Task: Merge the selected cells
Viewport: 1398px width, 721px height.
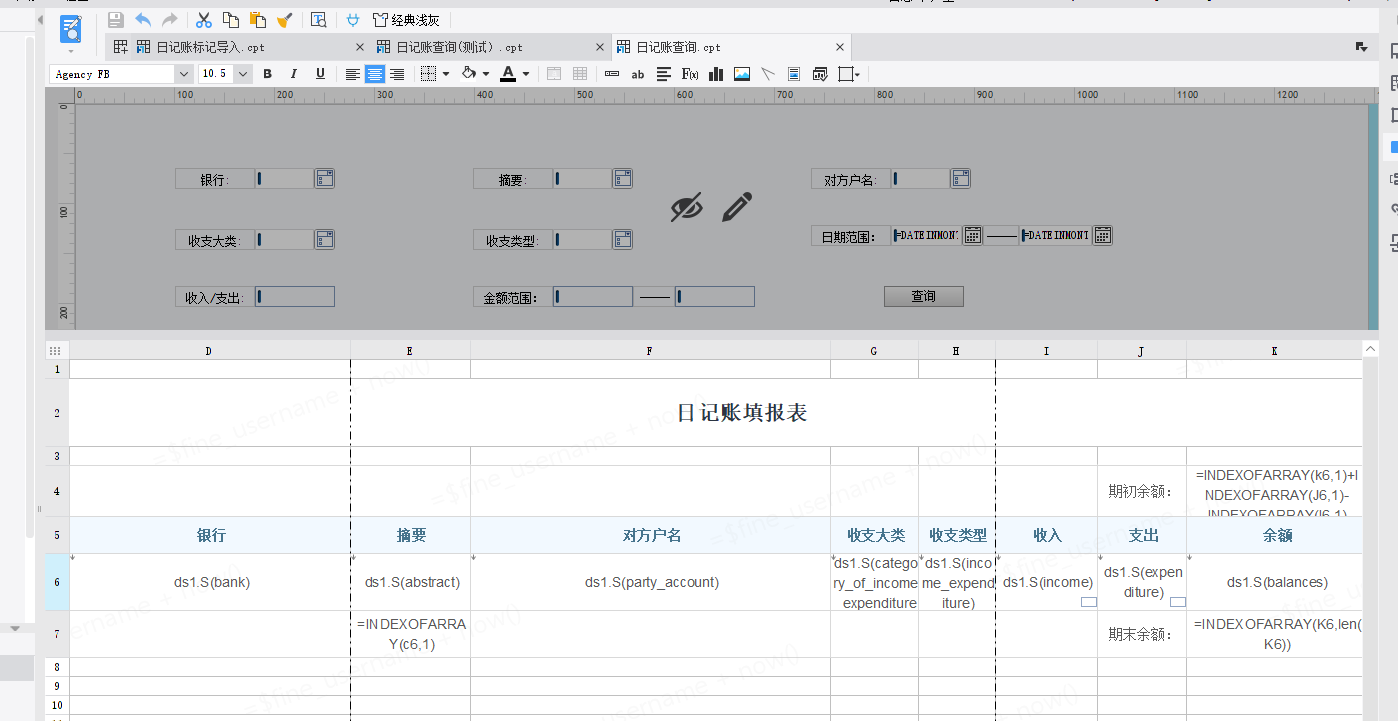Action: point(553,74)
